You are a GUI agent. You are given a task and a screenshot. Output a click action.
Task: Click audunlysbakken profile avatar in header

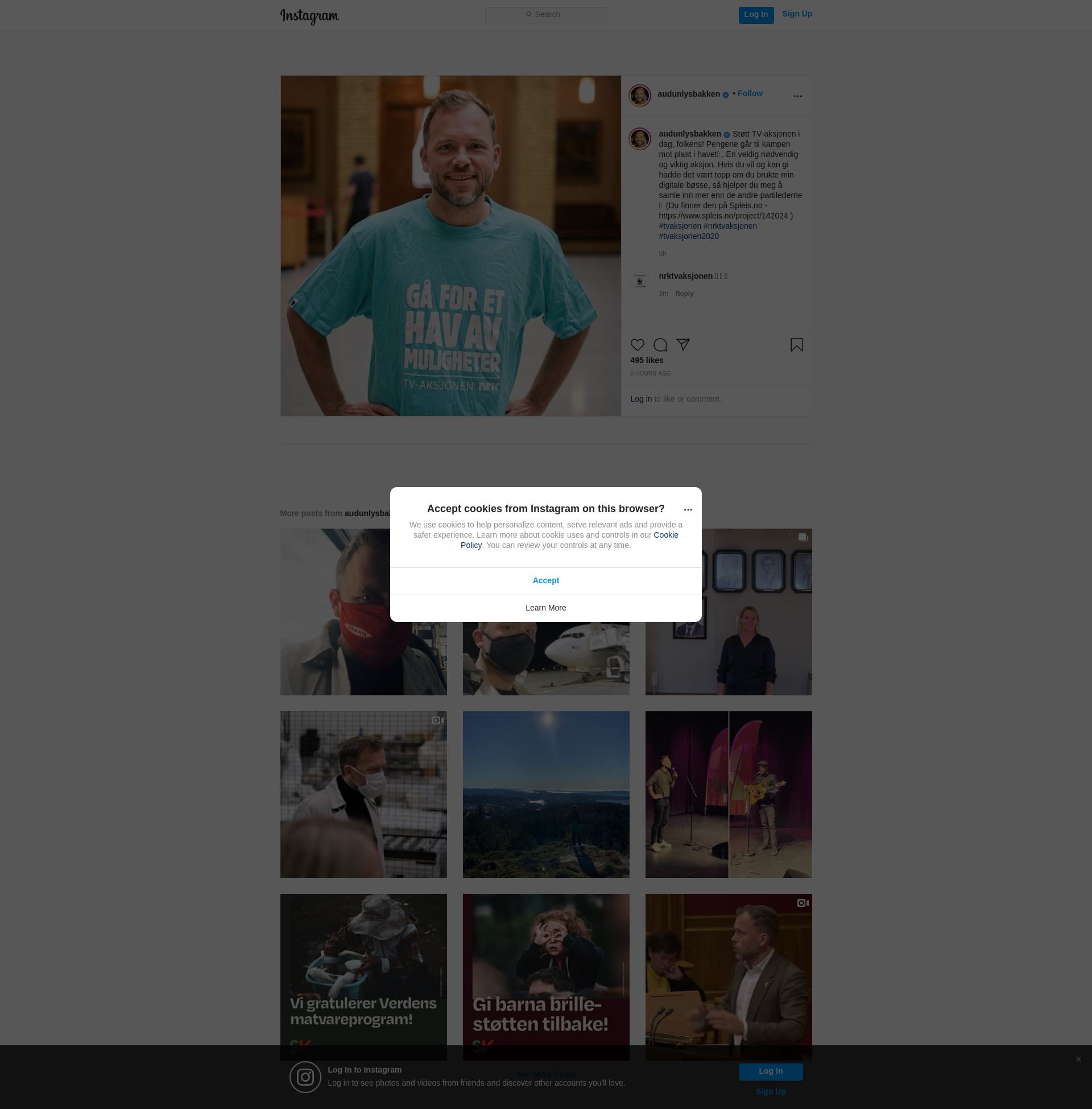click(639, 96)
